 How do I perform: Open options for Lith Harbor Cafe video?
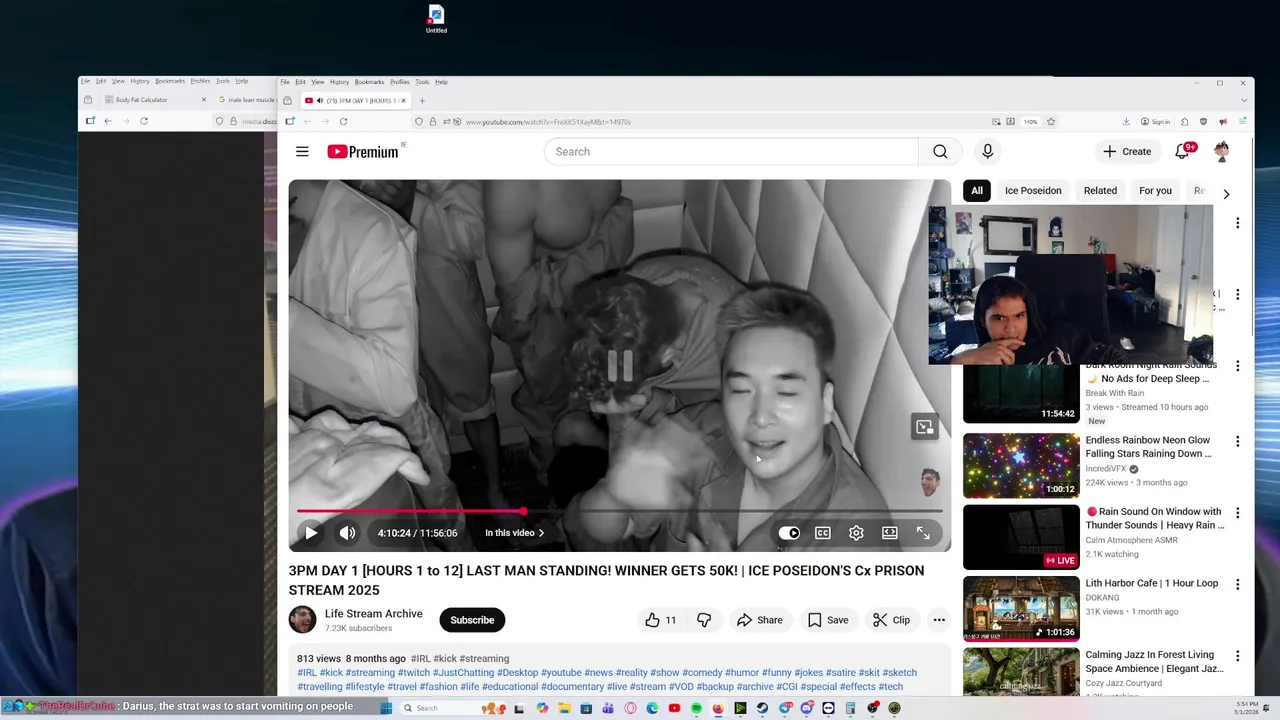click(1237, 585)
